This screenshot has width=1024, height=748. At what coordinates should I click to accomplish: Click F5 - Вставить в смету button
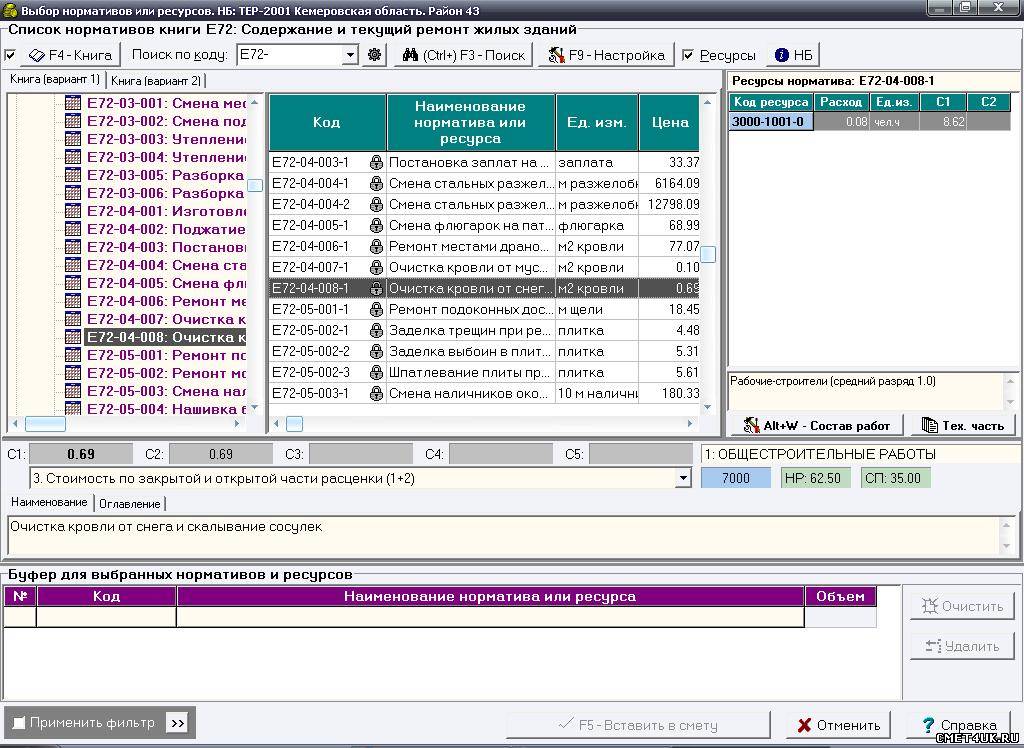[638, 725]
